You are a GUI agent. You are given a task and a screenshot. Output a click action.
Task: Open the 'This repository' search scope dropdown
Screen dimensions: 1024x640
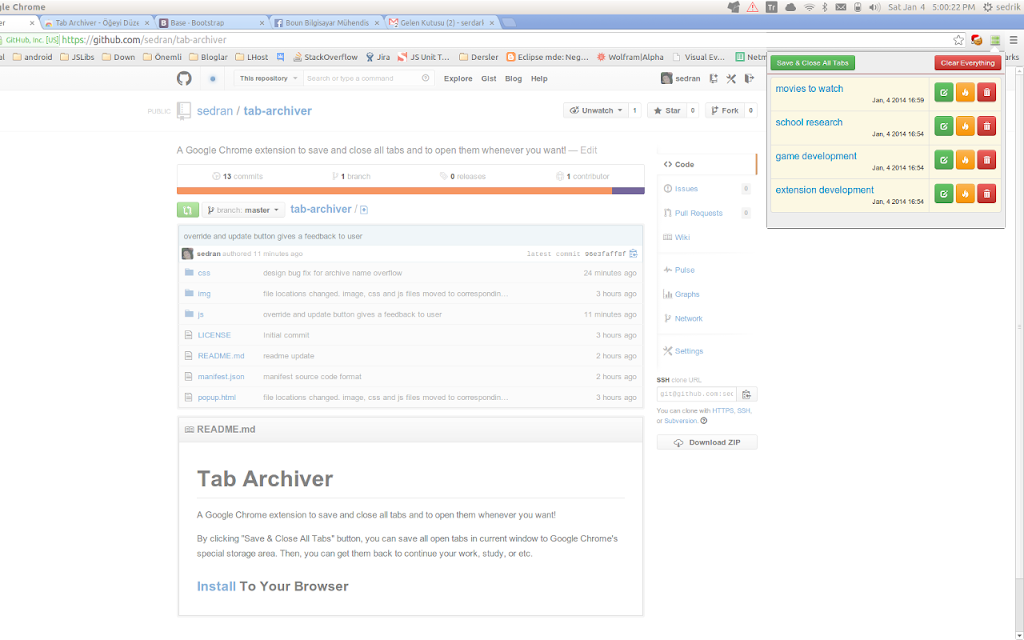(x=268, y=78)
